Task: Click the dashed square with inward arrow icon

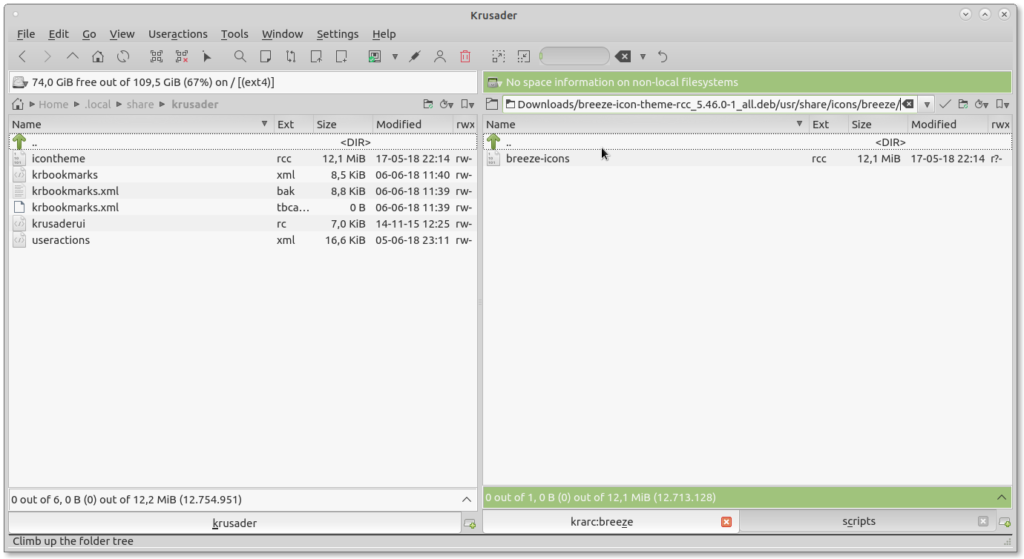Action: [524, 57]
